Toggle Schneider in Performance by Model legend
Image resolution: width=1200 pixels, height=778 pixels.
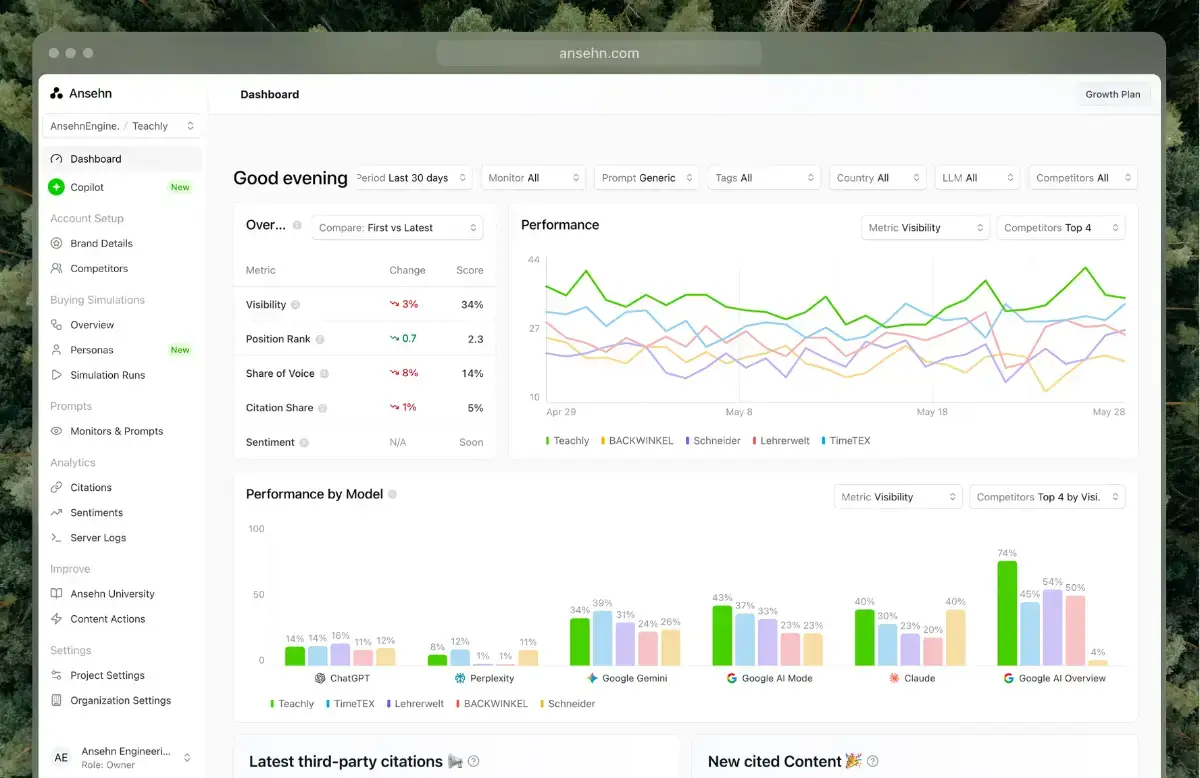(568, 703)
